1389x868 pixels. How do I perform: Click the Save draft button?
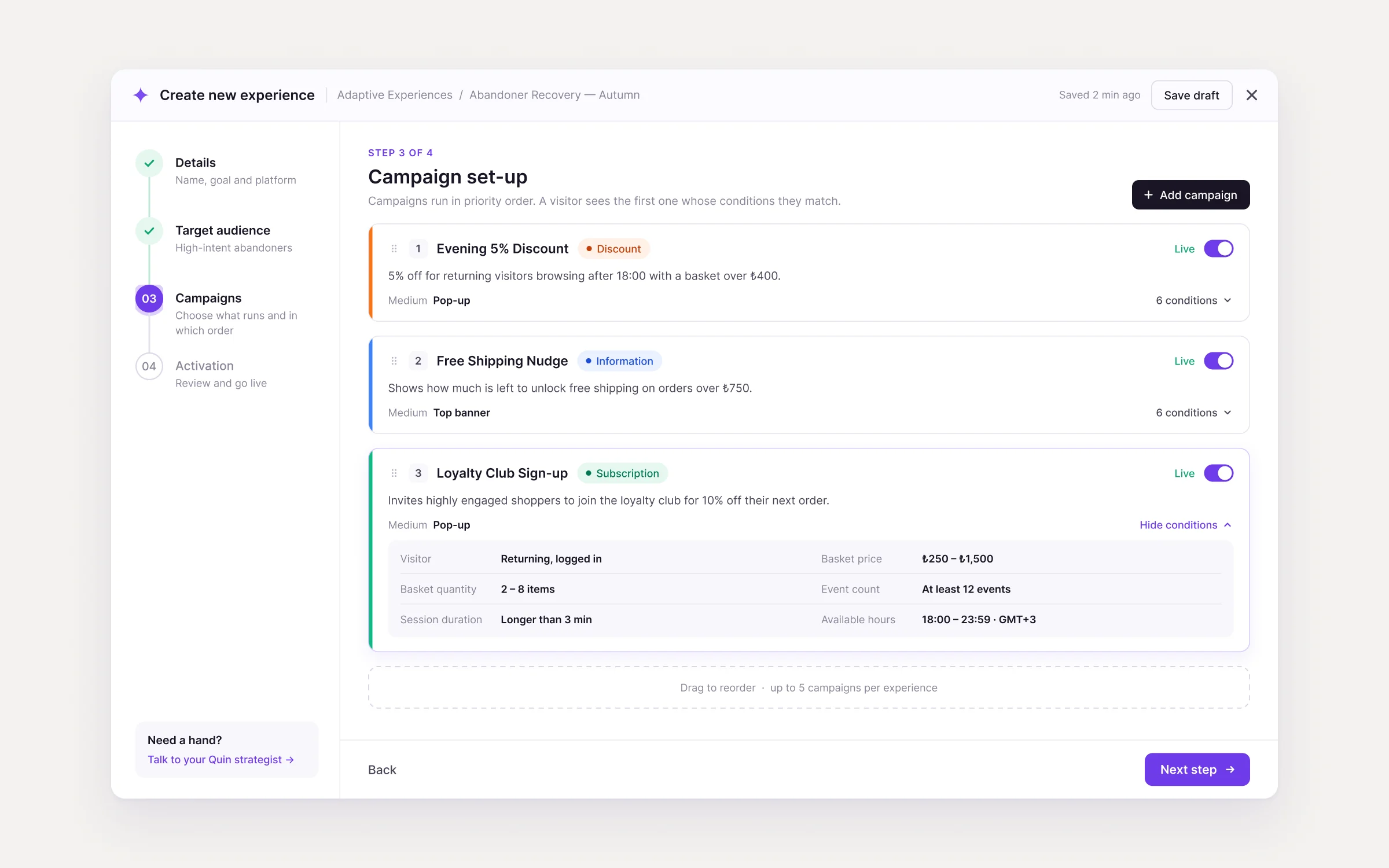[1192, 95]
